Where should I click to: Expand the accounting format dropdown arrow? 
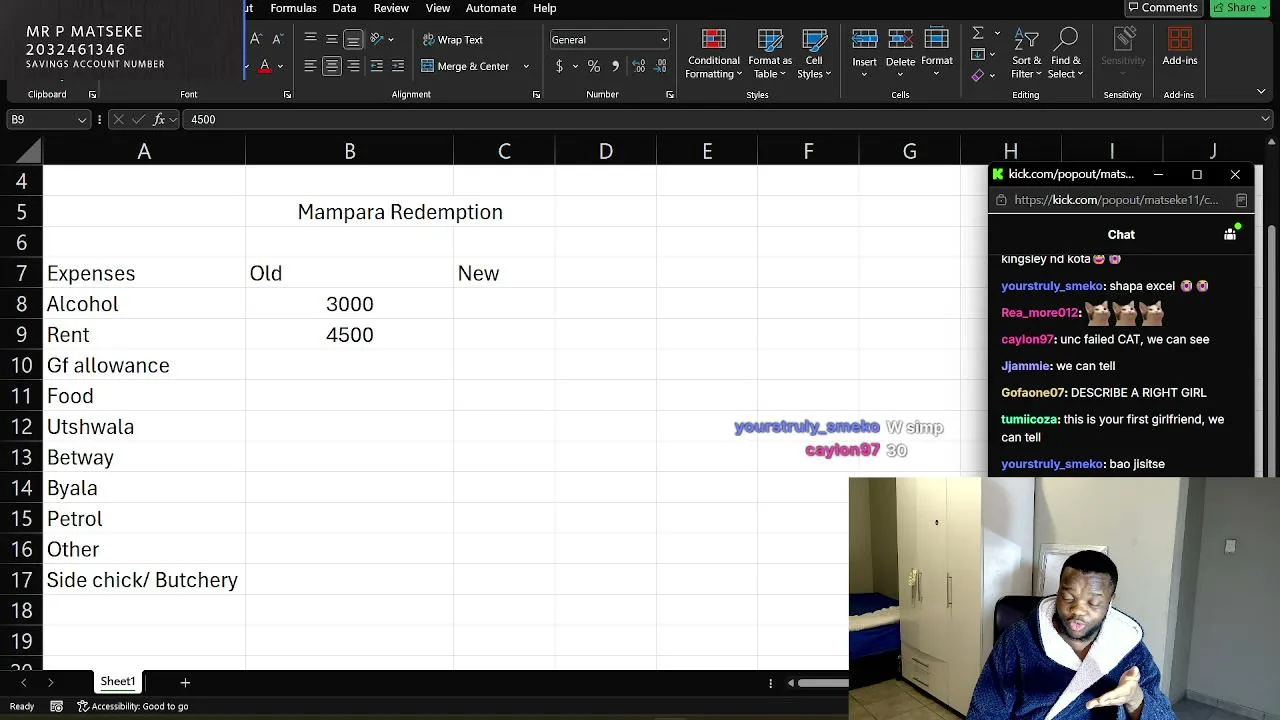click(x=575, y=66)
